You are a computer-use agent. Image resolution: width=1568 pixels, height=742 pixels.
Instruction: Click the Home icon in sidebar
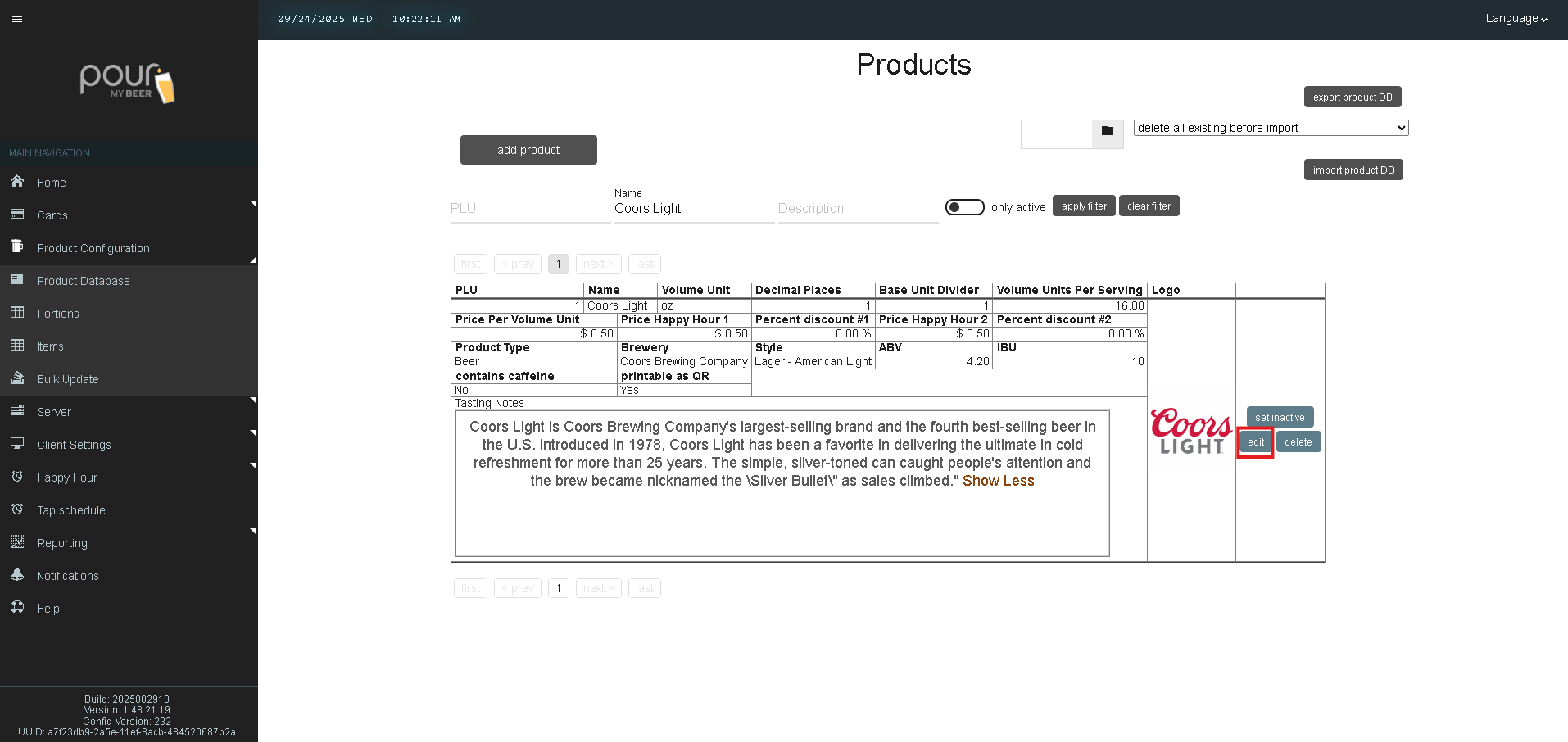click(x=17, y=182)
